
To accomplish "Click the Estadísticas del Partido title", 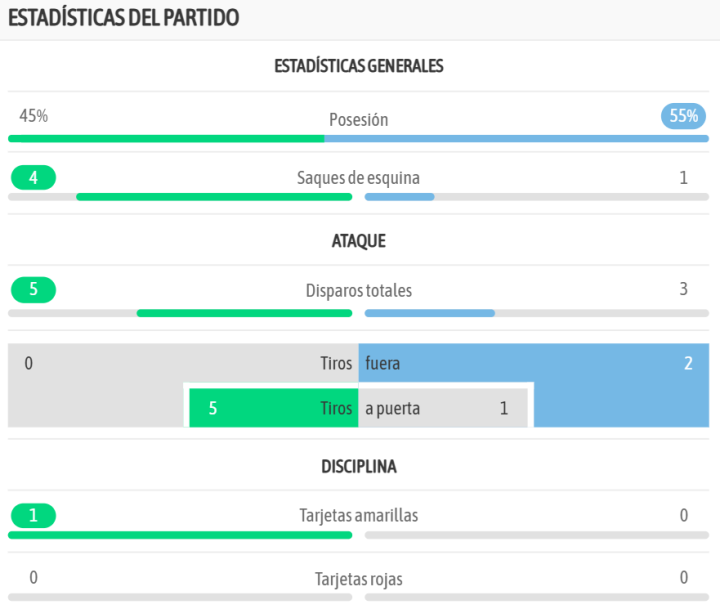I will click(123, 19).
